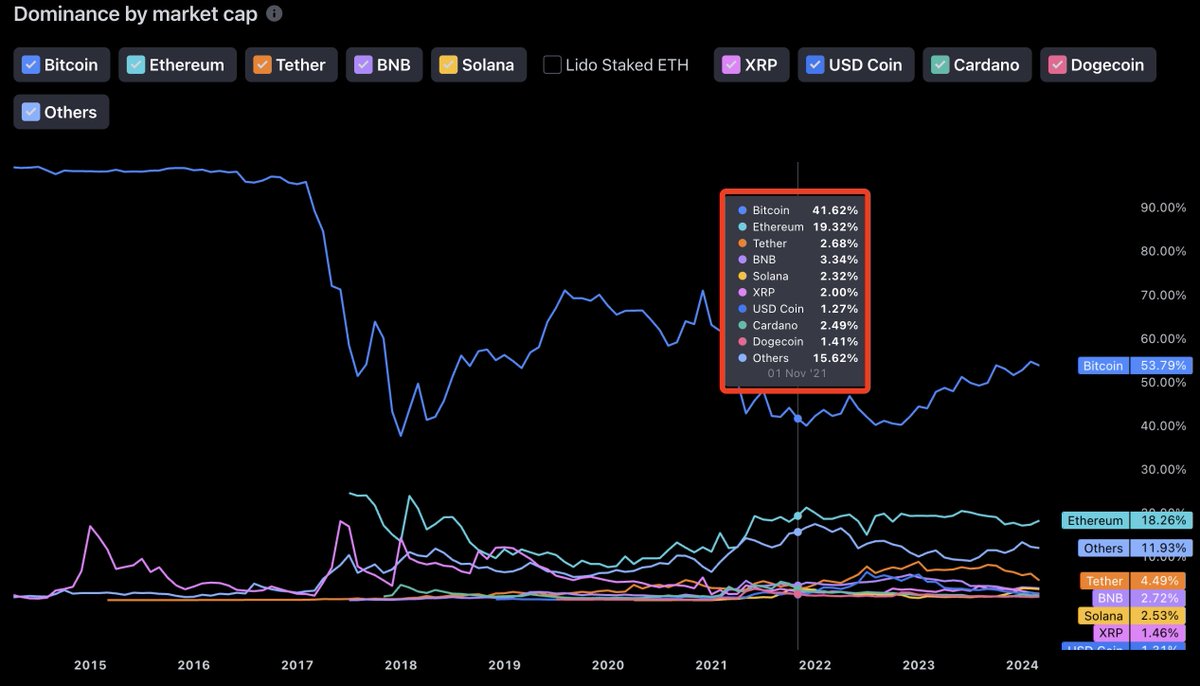
Task: Toggle the Others series checkbox
Action: (31, 112)
